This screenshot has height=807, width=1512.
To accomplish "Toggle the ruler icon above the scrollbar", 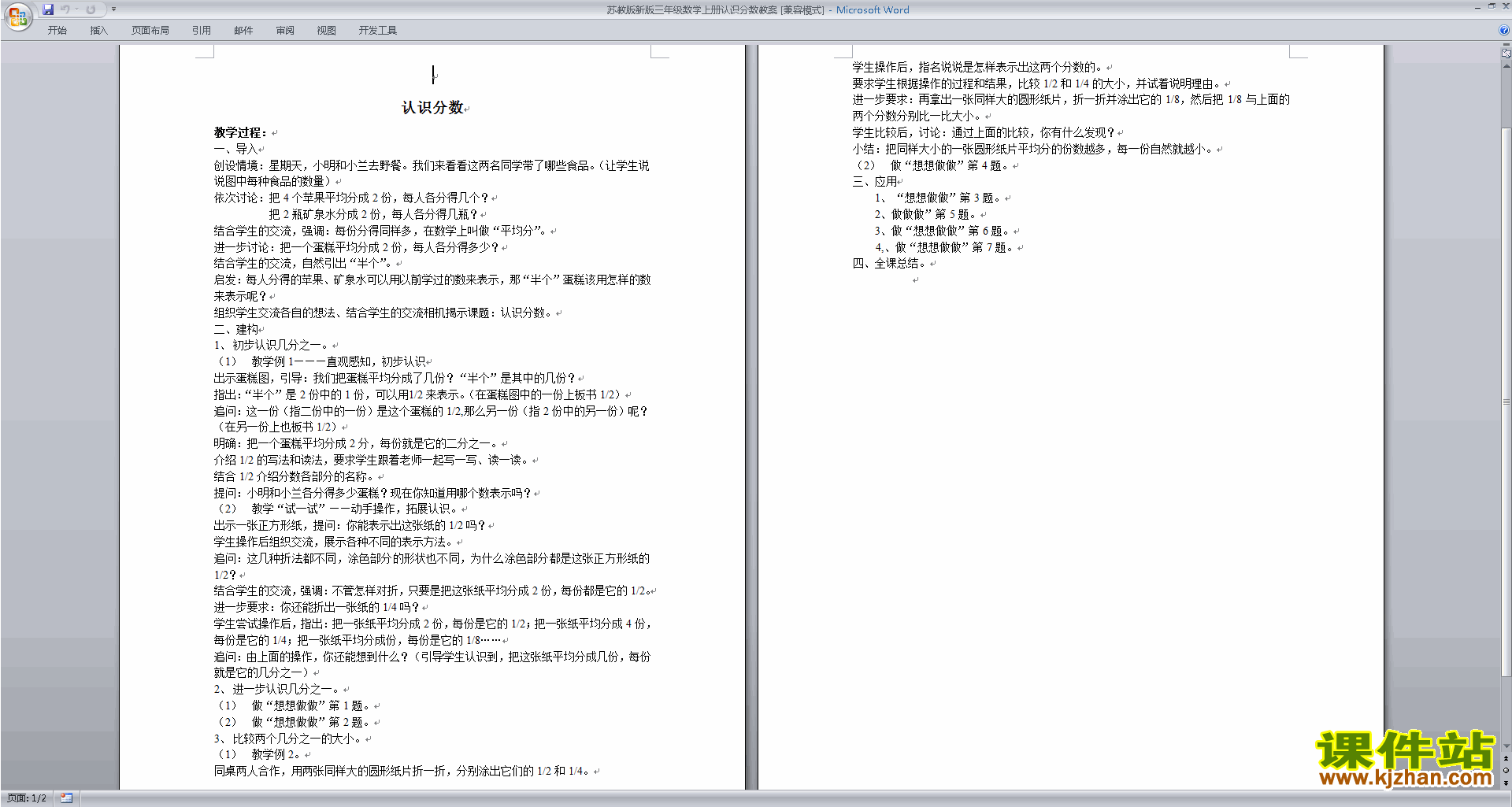I will [x=1506, y=53].
